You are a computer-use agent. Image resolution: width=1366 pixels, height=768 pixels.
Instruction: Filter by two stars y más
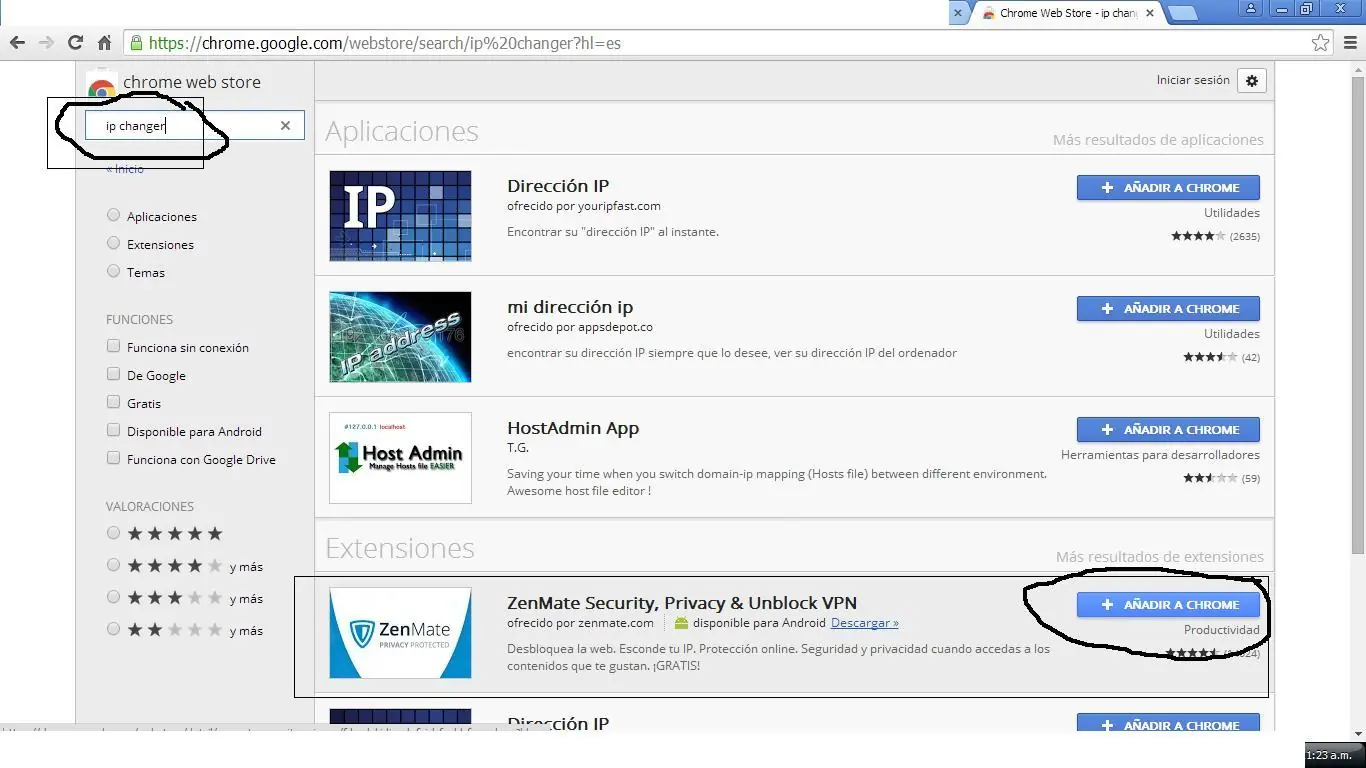(x=114, y=630)
